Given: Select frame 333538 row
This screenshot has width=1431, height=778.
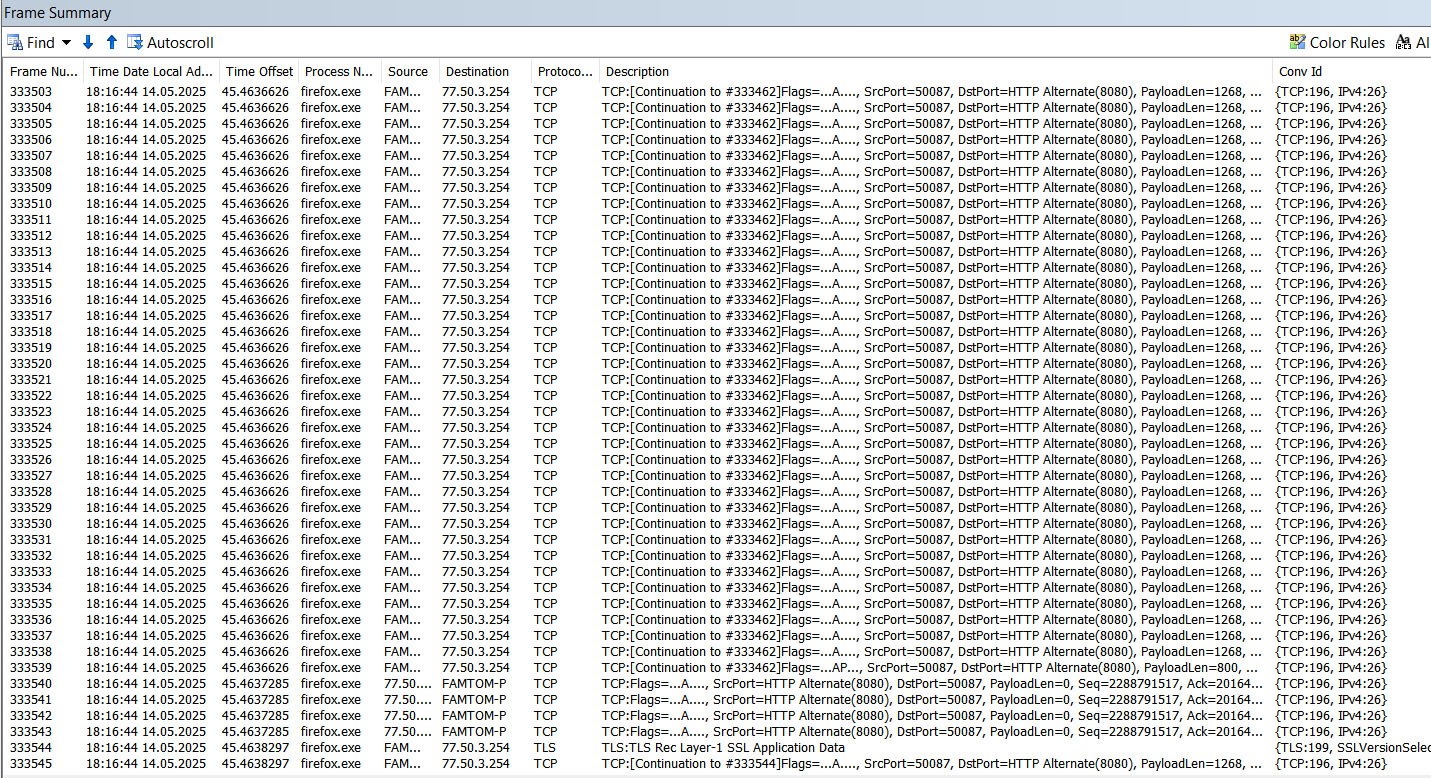Looking at the screenshot, I should pyautogui.click(x=715, y=652).
